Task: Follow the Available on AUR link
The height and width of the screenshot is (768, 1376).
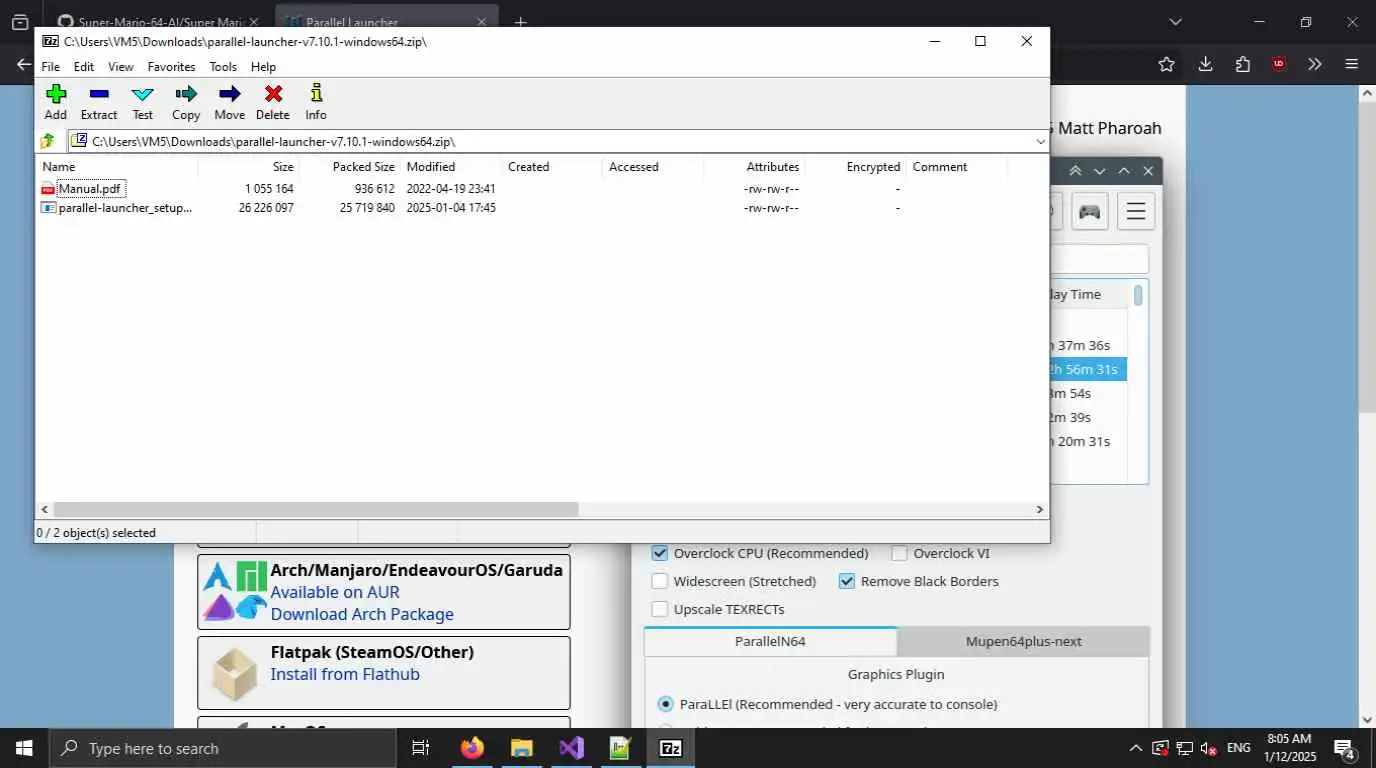Action: [x=335, y=592]
